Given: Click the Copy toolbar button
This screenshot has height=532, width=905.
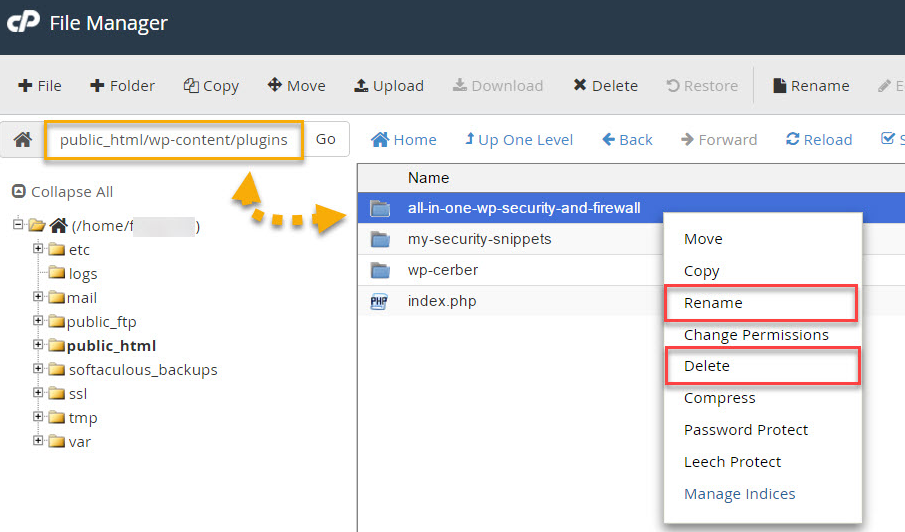Looking at the screenshot, I should click(x=211, y=86).
